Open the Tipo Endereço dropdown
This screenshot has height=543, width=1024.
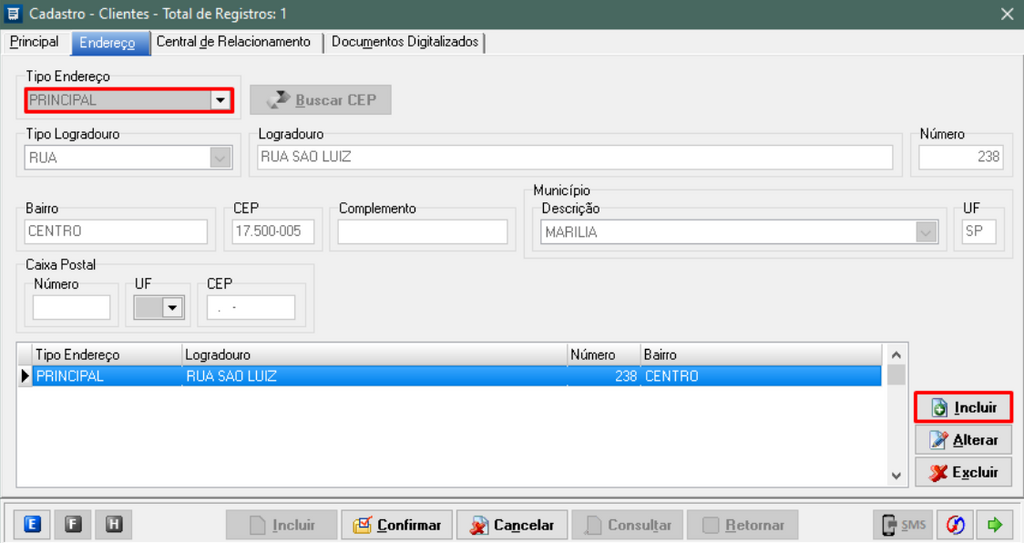coord(220,100)
